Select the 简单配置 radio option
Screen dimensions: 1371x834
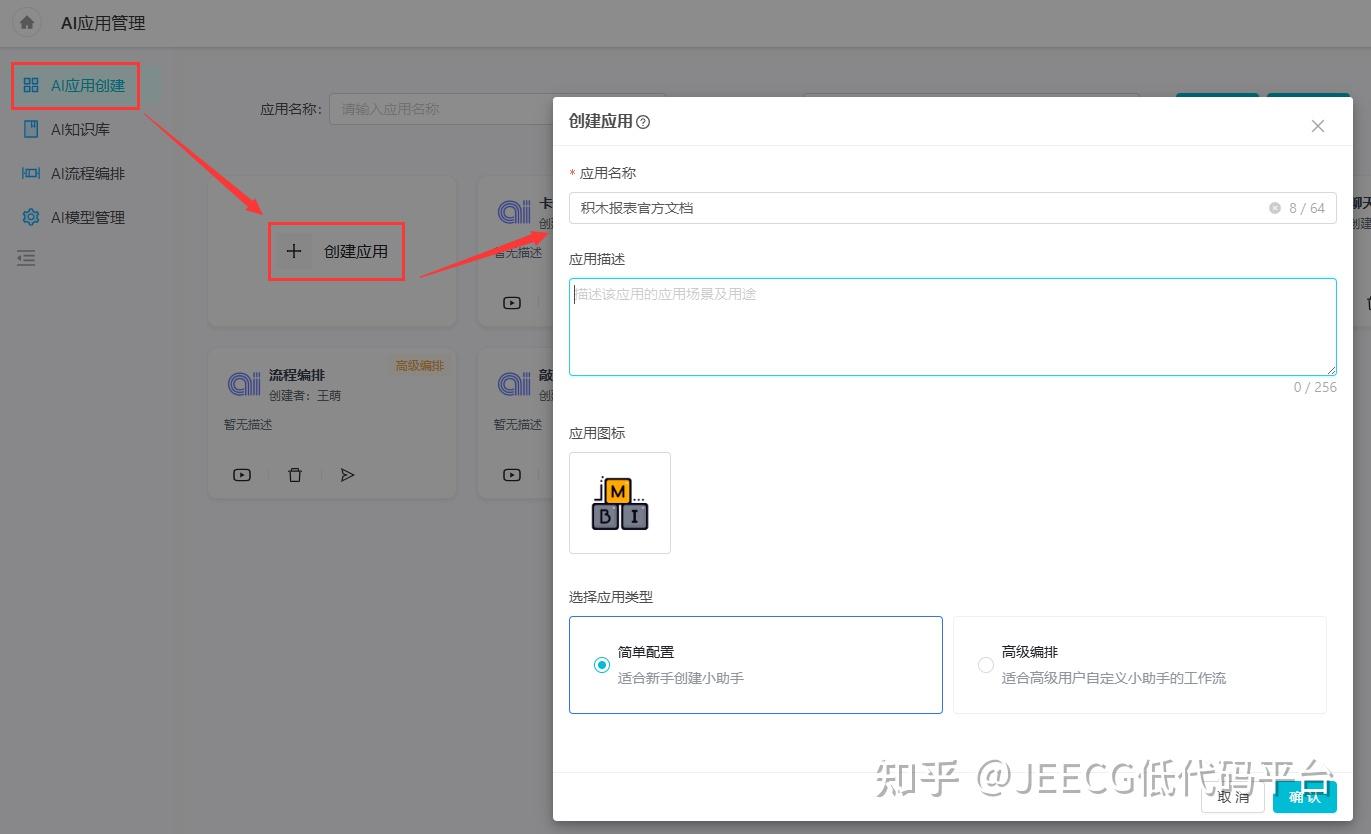[x=601, y=665]
